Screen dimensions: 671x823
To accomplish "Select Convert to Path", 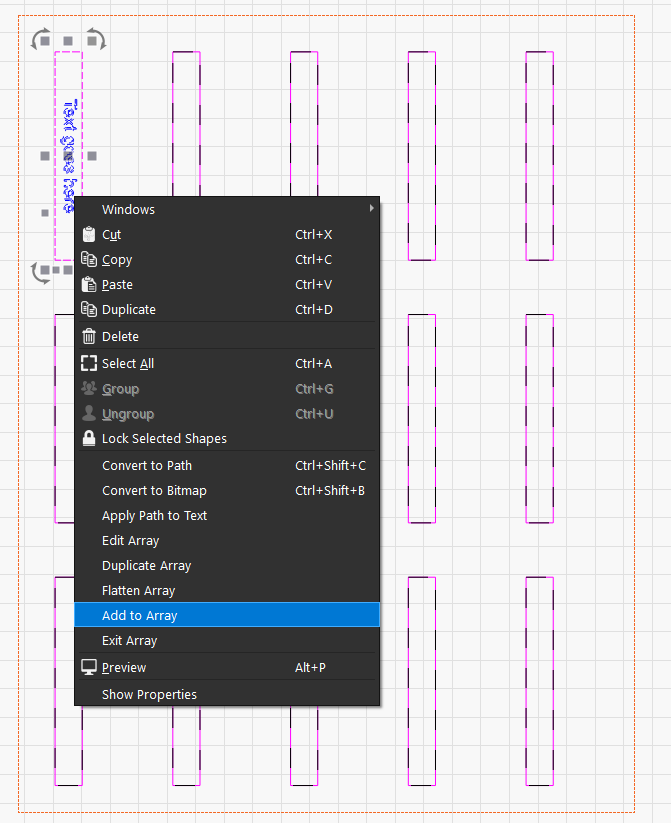I will click(147, 466).
